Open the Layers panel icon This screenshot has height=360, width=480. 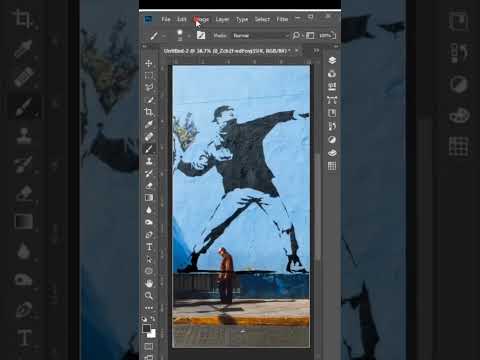click(x=332, y=60)
